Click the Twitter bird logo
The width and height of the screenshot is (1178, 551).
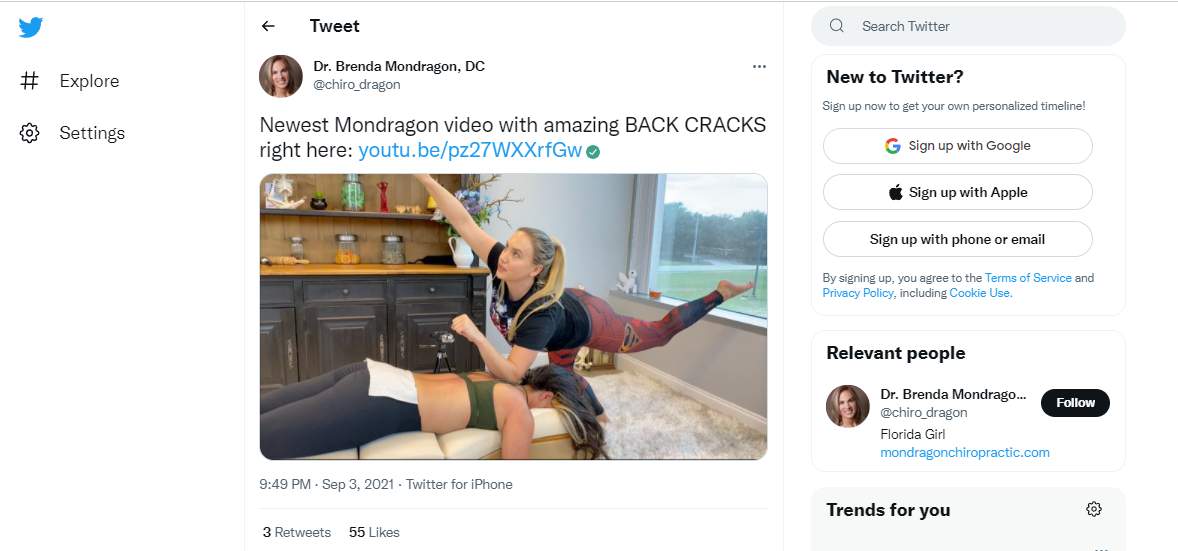31,27
